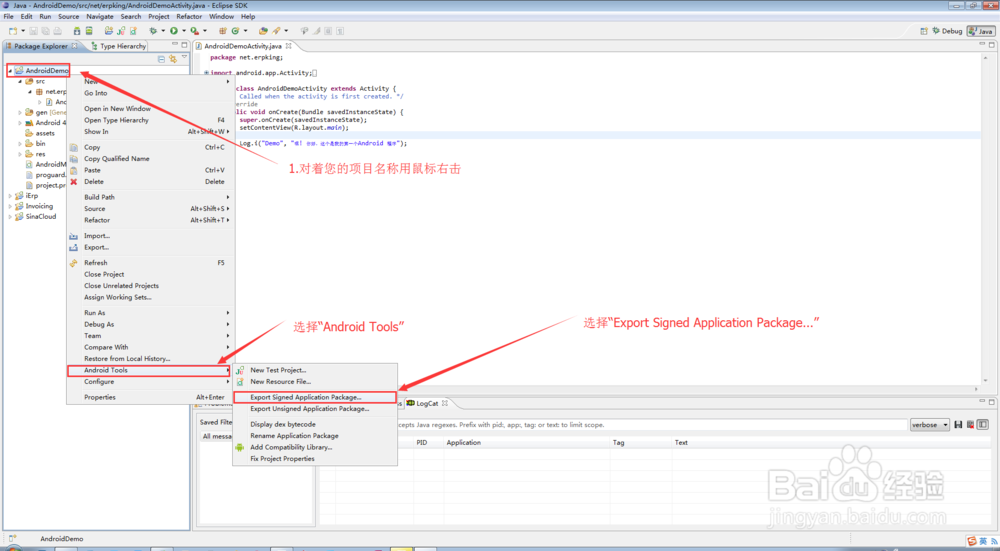The width and height of the screenshot is (1000, 551).
Task: Open the File menu
Action: 8,17
